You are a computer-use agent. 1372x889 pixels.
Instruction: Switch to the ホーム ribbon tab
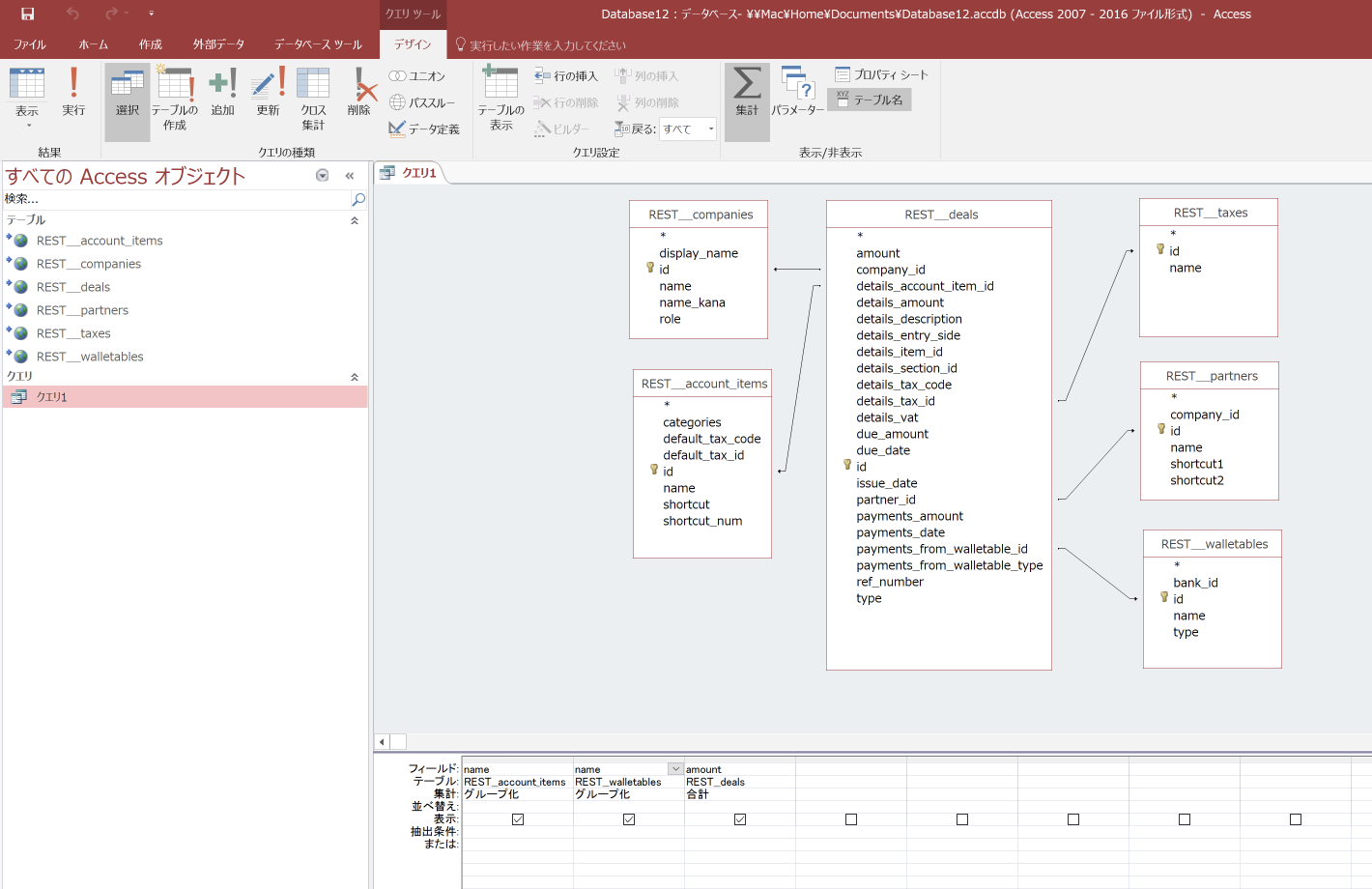[x=93, y=43]
